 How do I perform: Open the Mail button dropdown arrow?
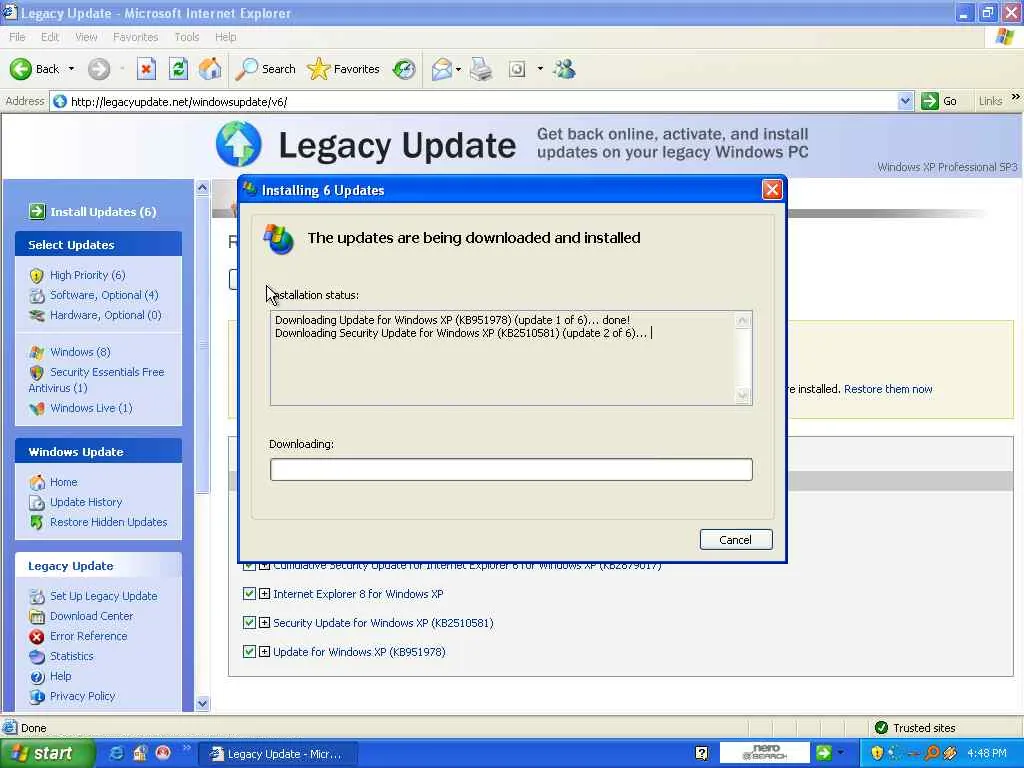(458, 69)
